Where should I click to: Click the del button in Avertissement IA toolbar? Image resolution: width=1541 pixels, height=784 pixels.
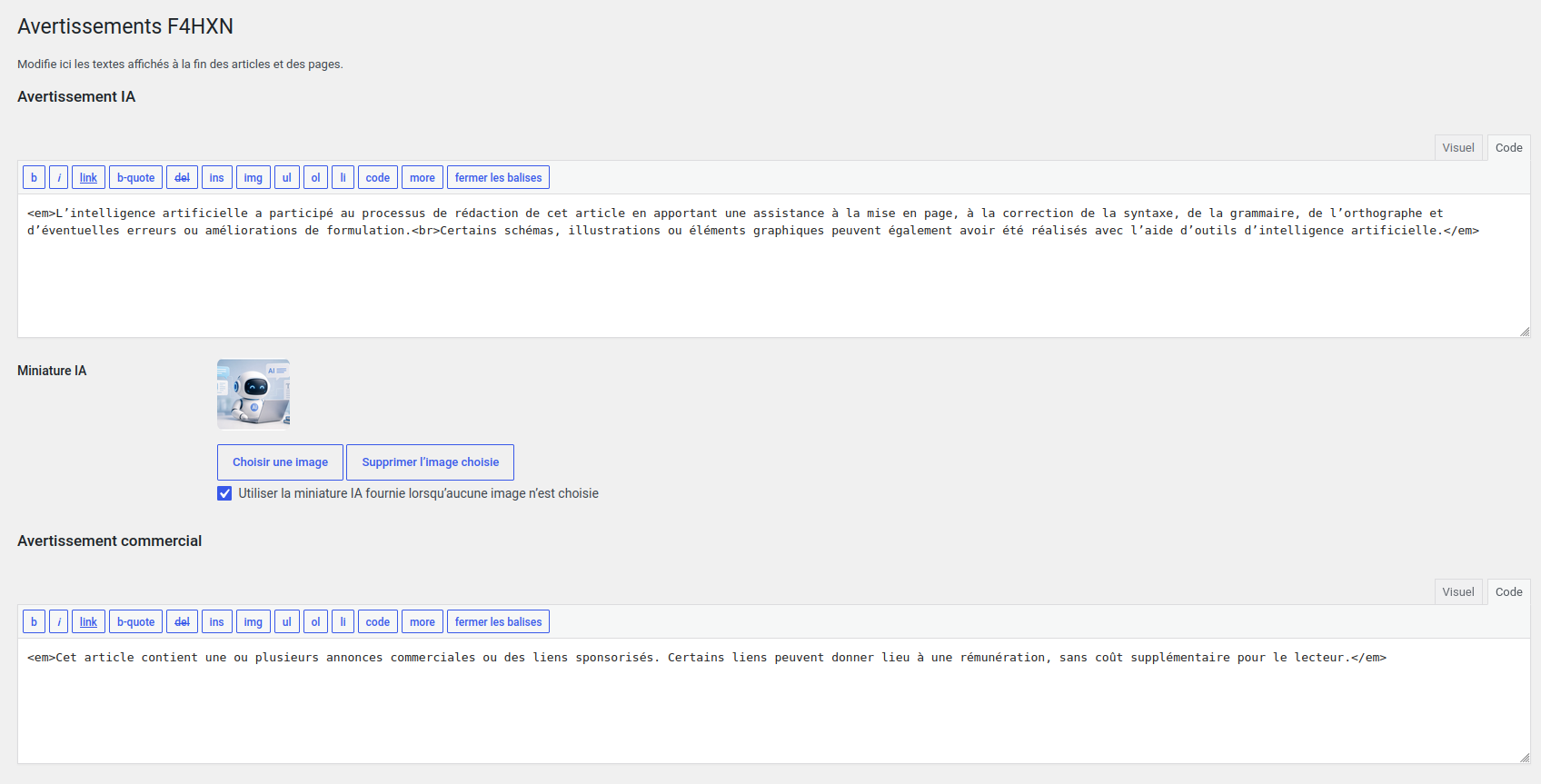182,177
